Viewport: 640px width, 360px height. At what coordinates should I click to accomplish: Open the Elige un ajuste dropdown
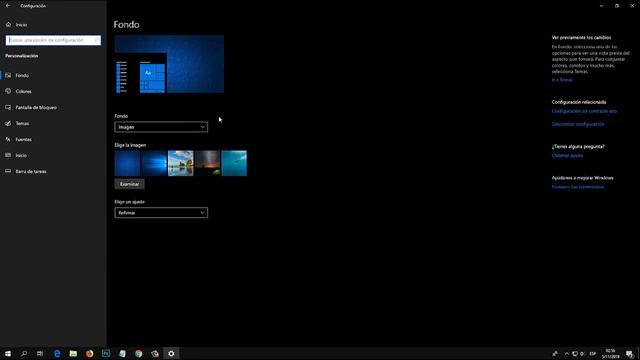click(161, 213)
